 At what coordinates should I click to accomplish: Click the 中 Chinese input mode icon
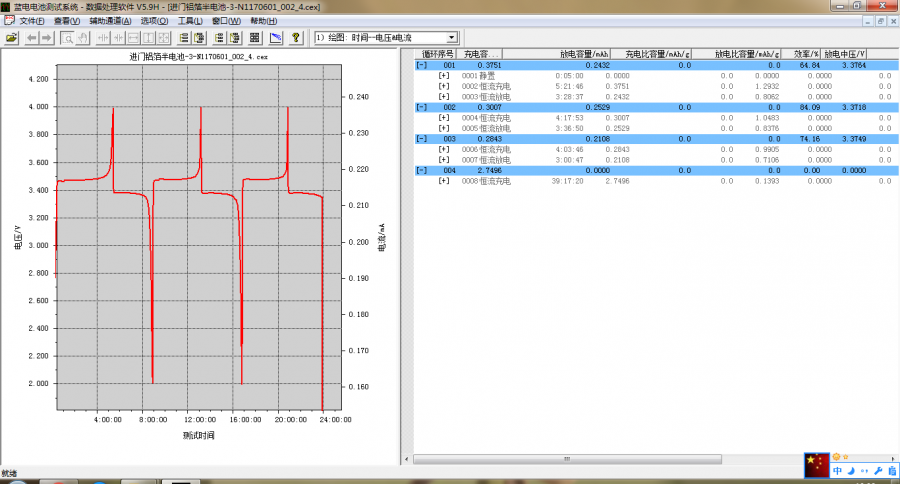pyautogui.click(x=837, y=471)
